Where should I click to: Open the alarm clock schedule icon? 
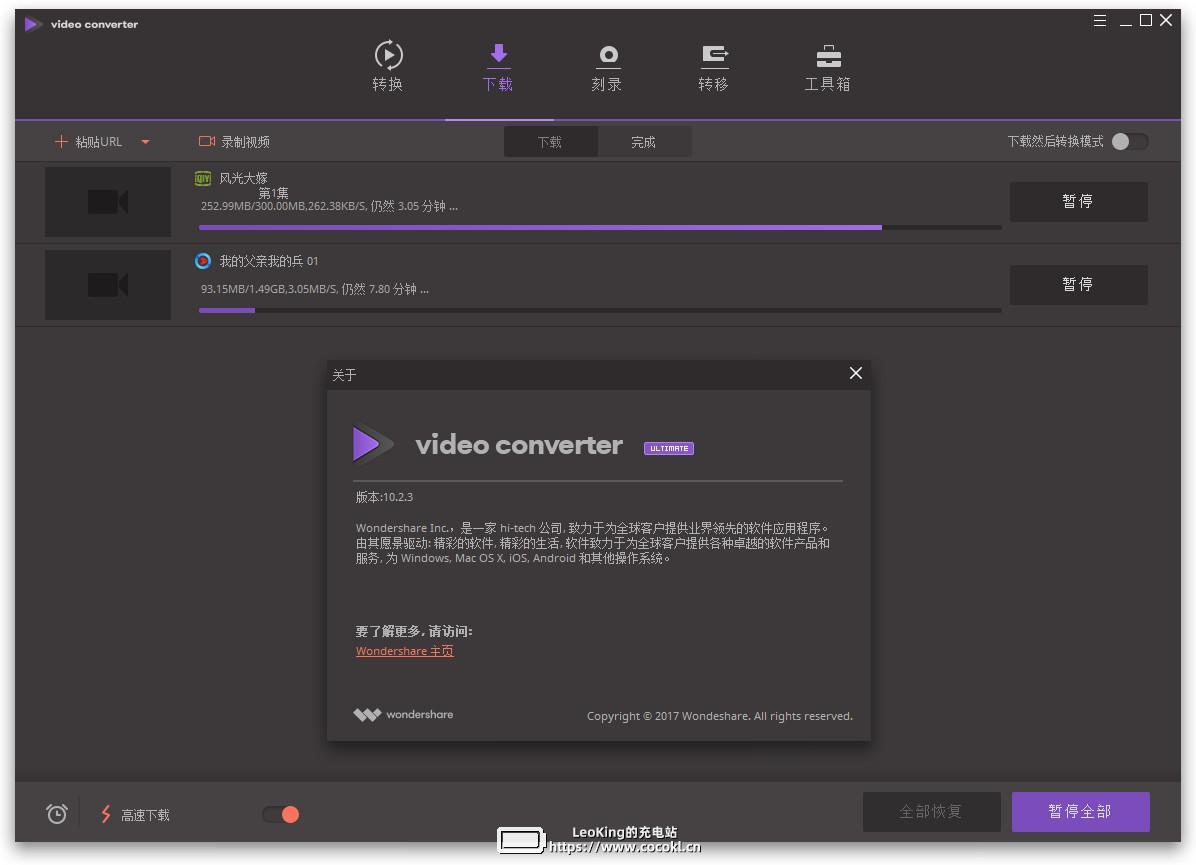click(x=56, y=814)
